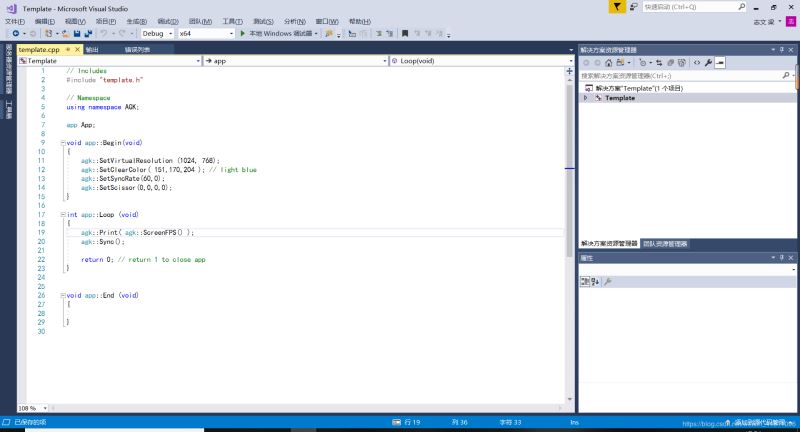
Task: Expand the Template project tree node
Action: tap(586, 98)
